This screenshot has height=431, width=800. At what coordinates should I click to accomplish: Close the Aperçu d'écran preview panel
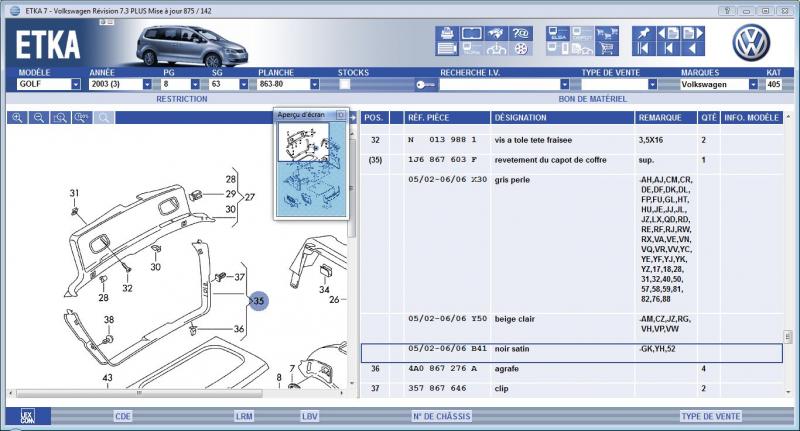tap(341, 115)
